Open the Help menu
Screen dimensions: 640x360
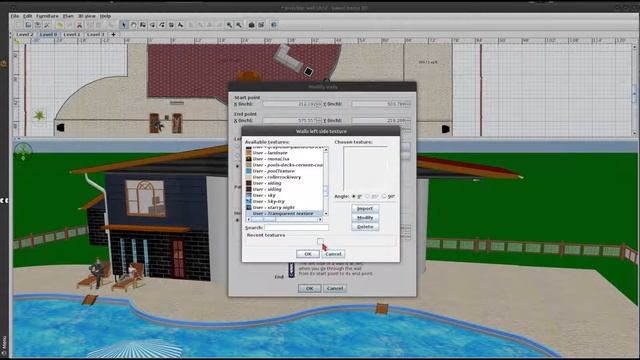click(105, 16)
